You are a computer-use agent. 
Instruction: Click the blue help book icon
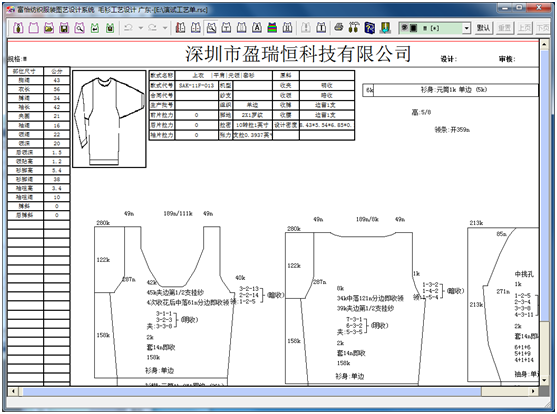[369, 27]
